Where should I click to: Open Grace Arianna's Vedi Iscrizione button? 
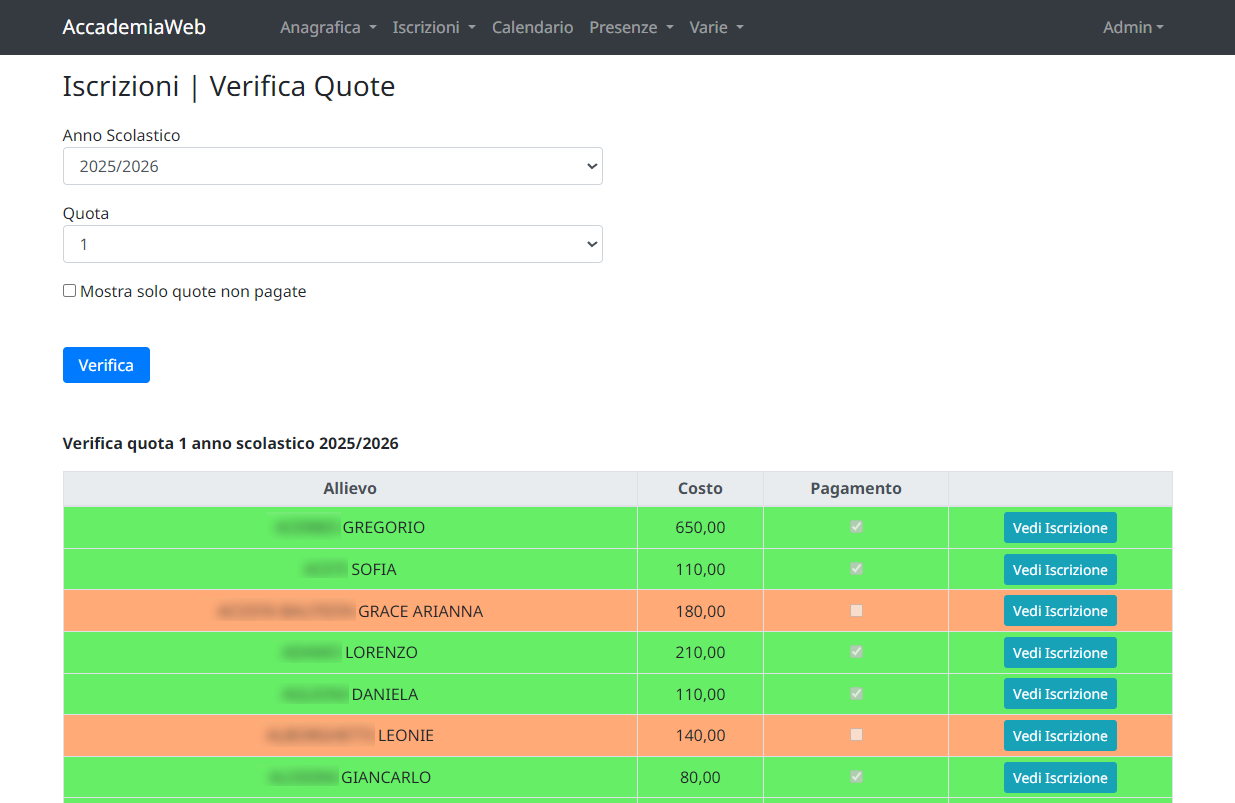(1060, 610)
